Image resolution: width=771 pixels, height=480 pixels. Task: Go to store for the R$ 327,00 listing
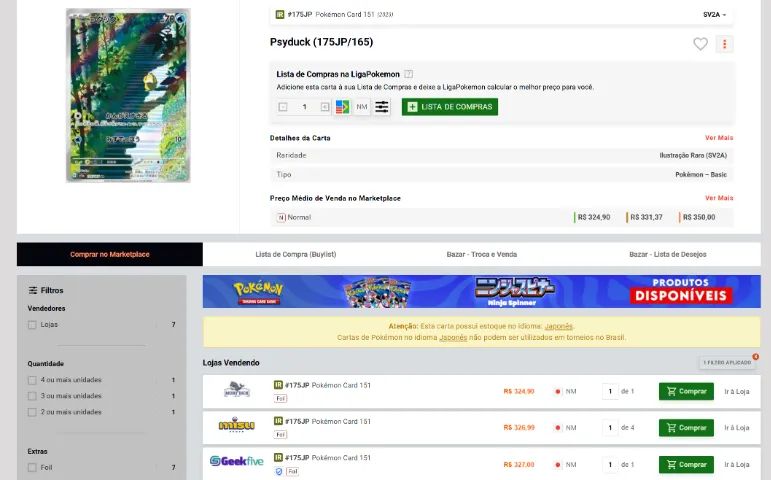(x=737, y=464)
